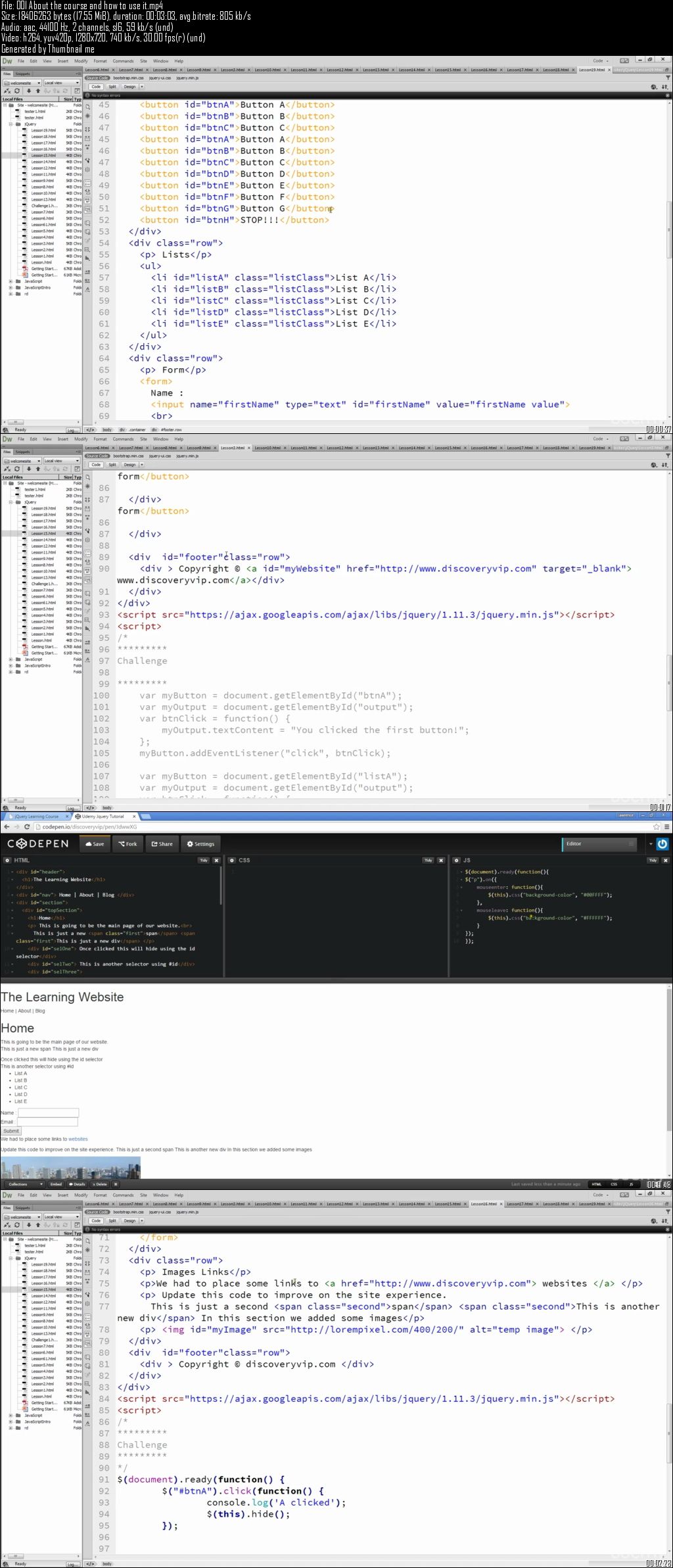Click the Embed button in CodePen footer
Image resolution: width=673 pixels, height=1568 pixels.
pyautogui.click(x=56, y=1184)
